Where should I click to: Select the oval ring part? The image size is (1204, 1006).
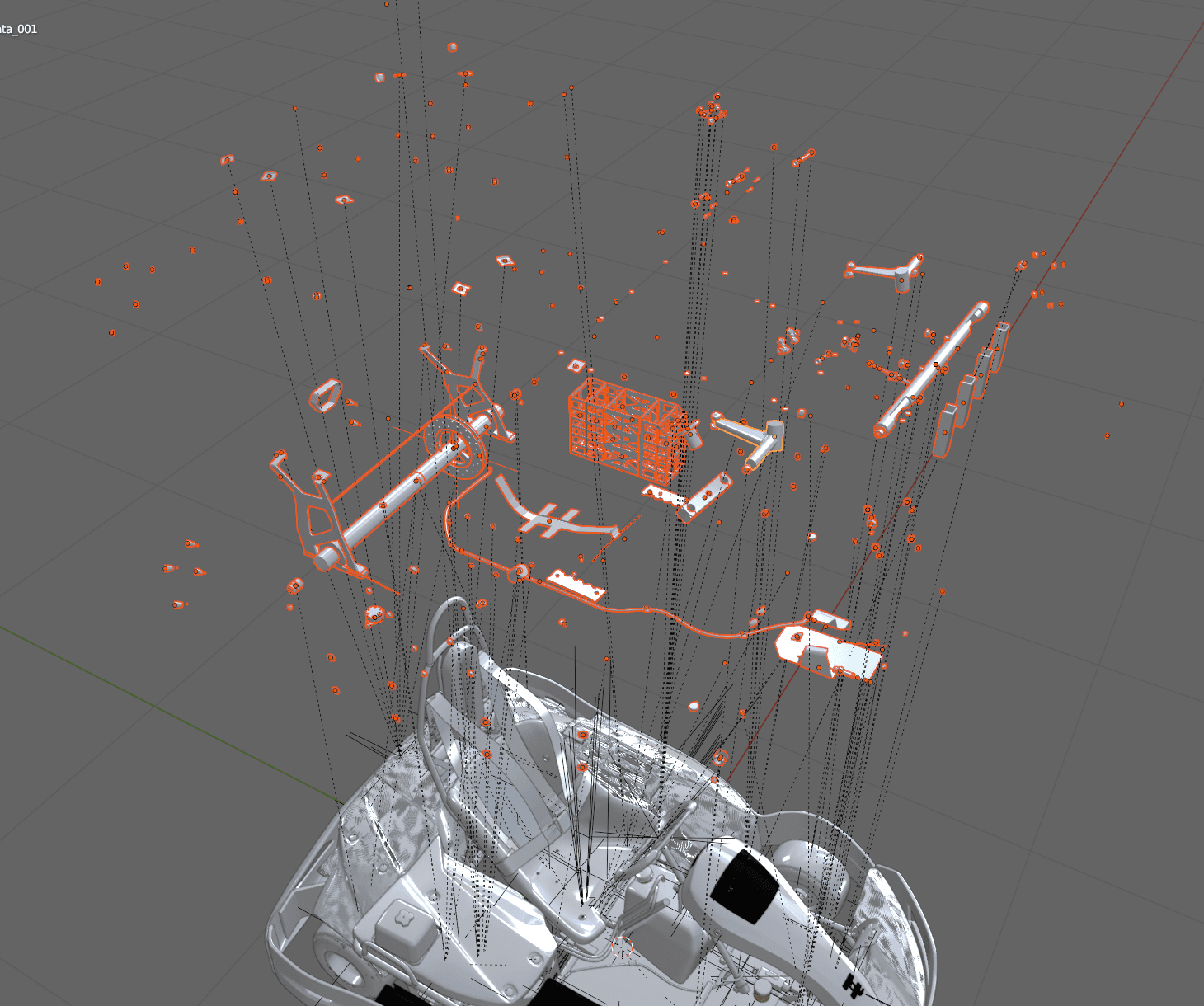(324, 396)
